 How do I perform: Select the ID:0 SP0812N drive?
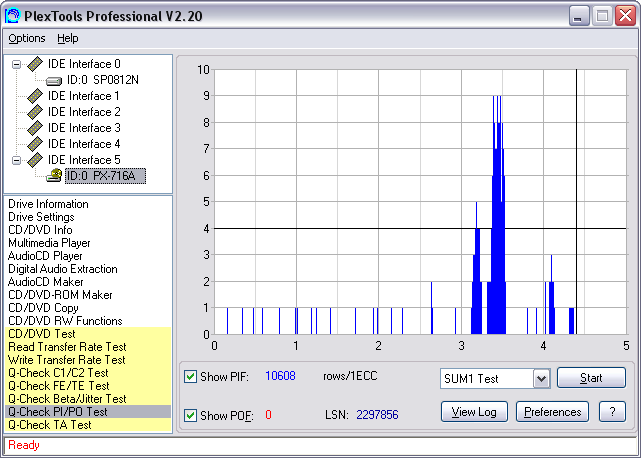click(x=103, y=80)
